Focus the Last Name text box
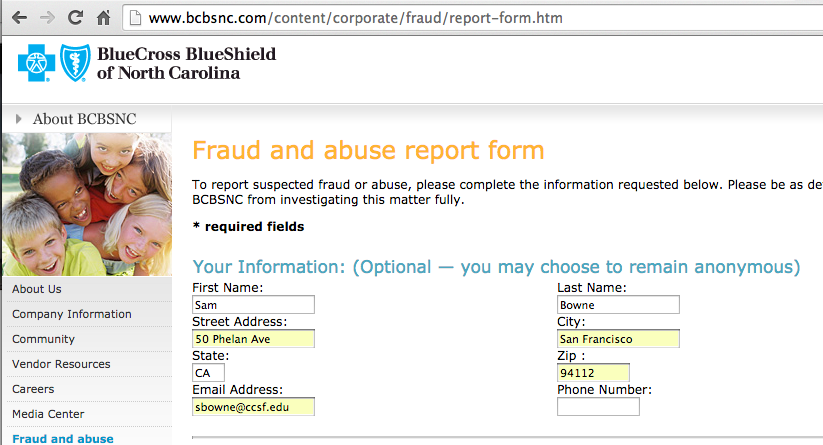Screen dimensions: 823x445 click(x=618, y=305)
